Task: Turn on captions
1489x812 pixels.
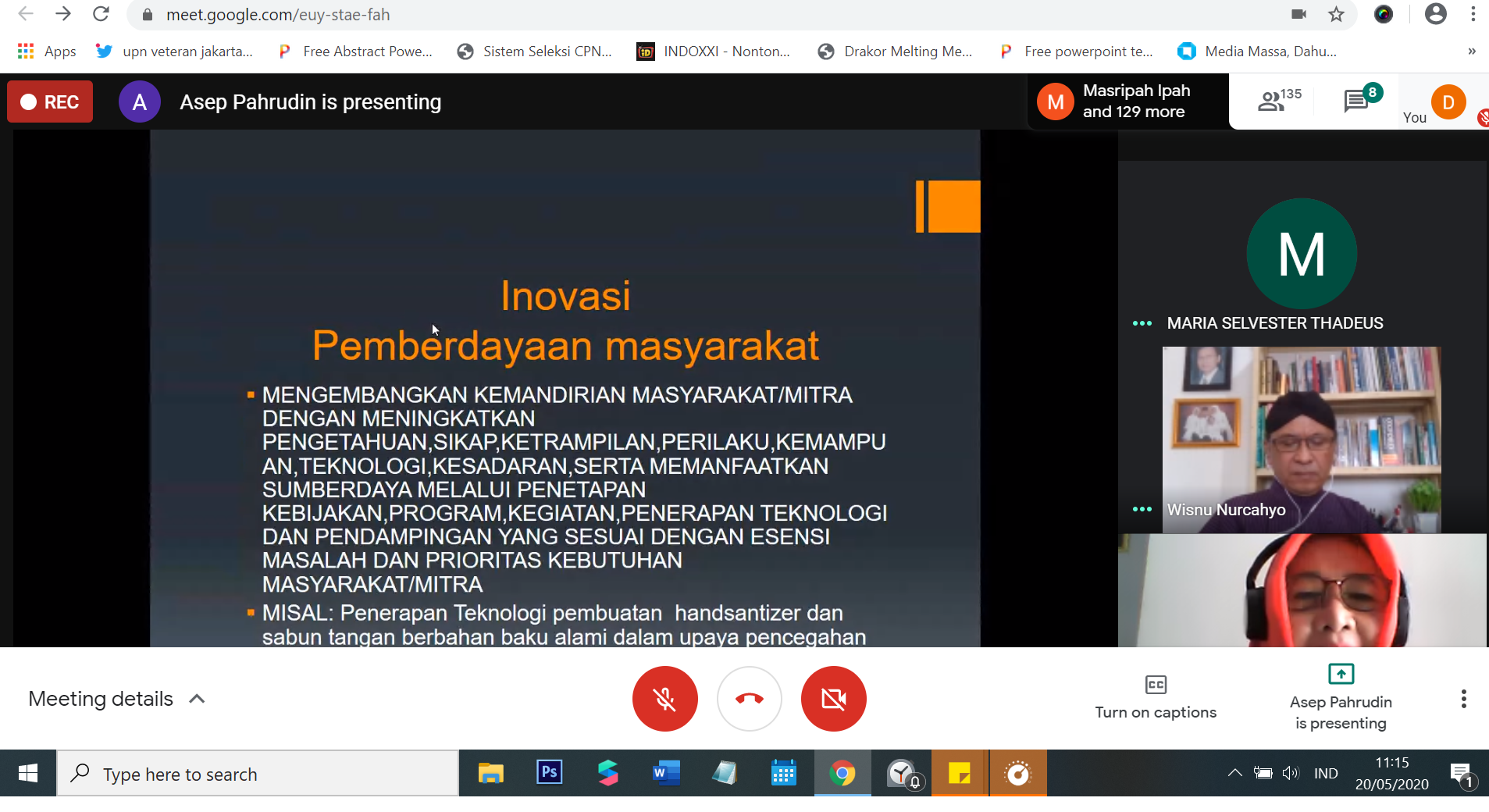Action: point(1156,697)
